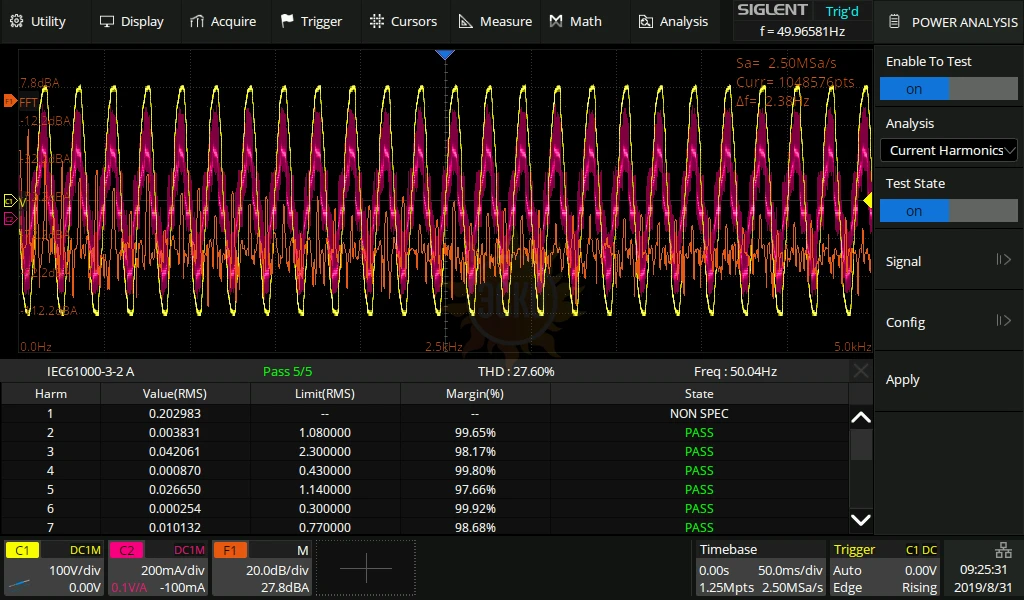Close the harmonics results table
This screenshot has height=600, width=1024.
tap(861, 371)
